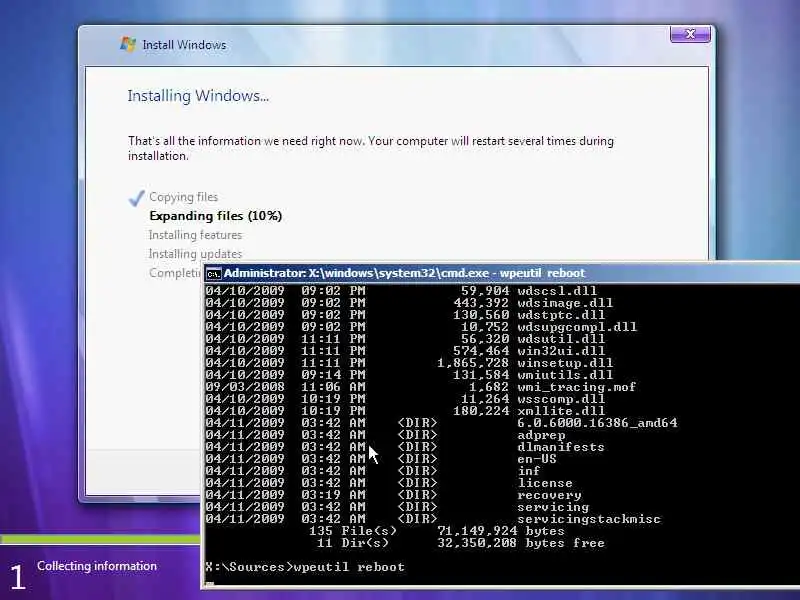Click the Windows flag icon in Install Windows title
800x600 pixels.
128,44
